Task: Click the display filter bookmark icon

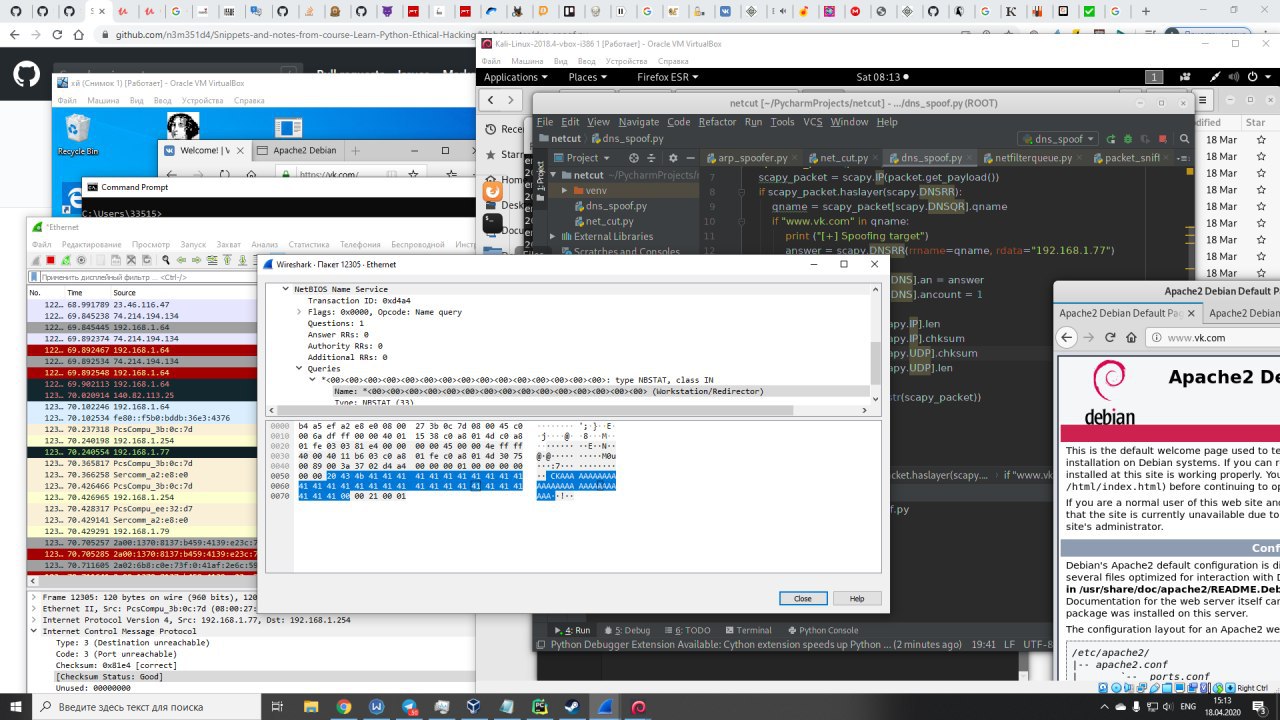Action: (x=34, y=277)
